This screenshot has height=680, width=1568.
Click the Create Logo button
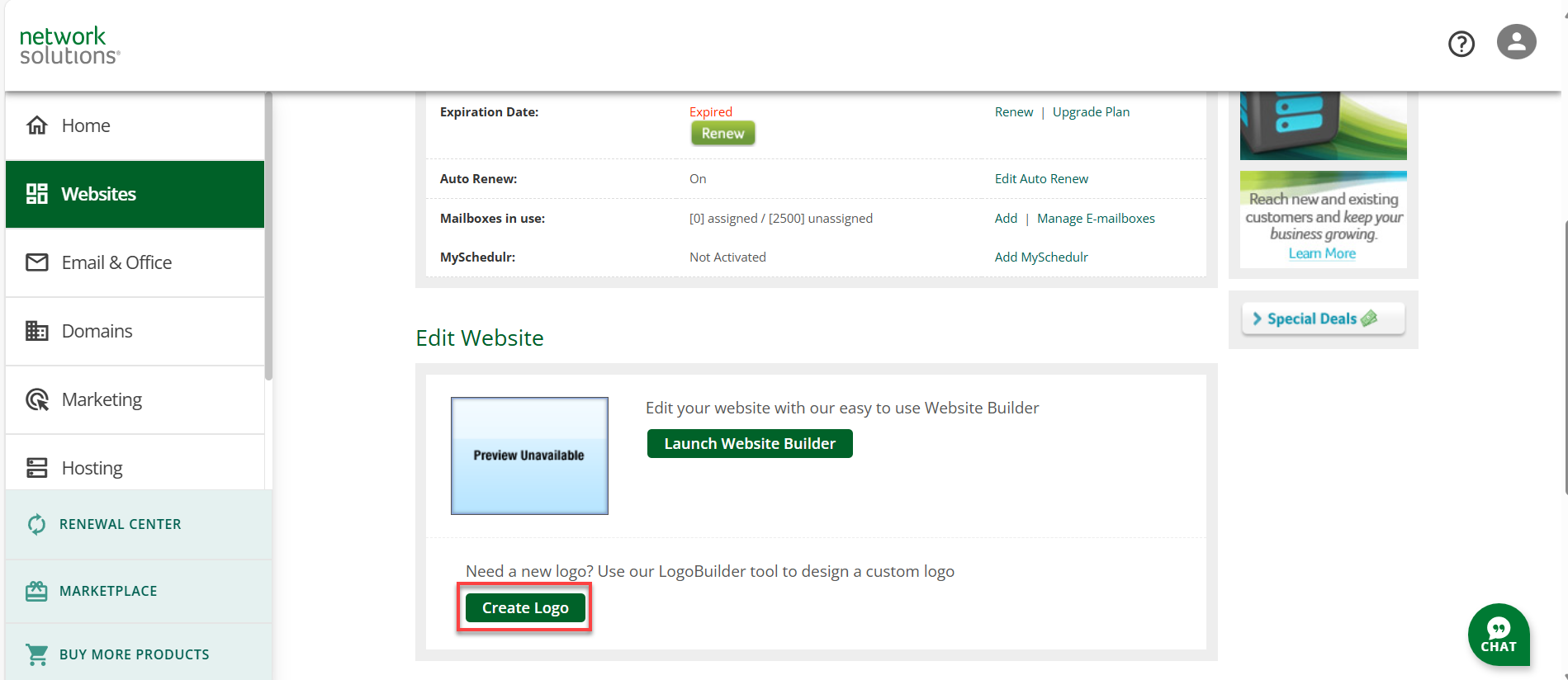click(x=525, y=608)
